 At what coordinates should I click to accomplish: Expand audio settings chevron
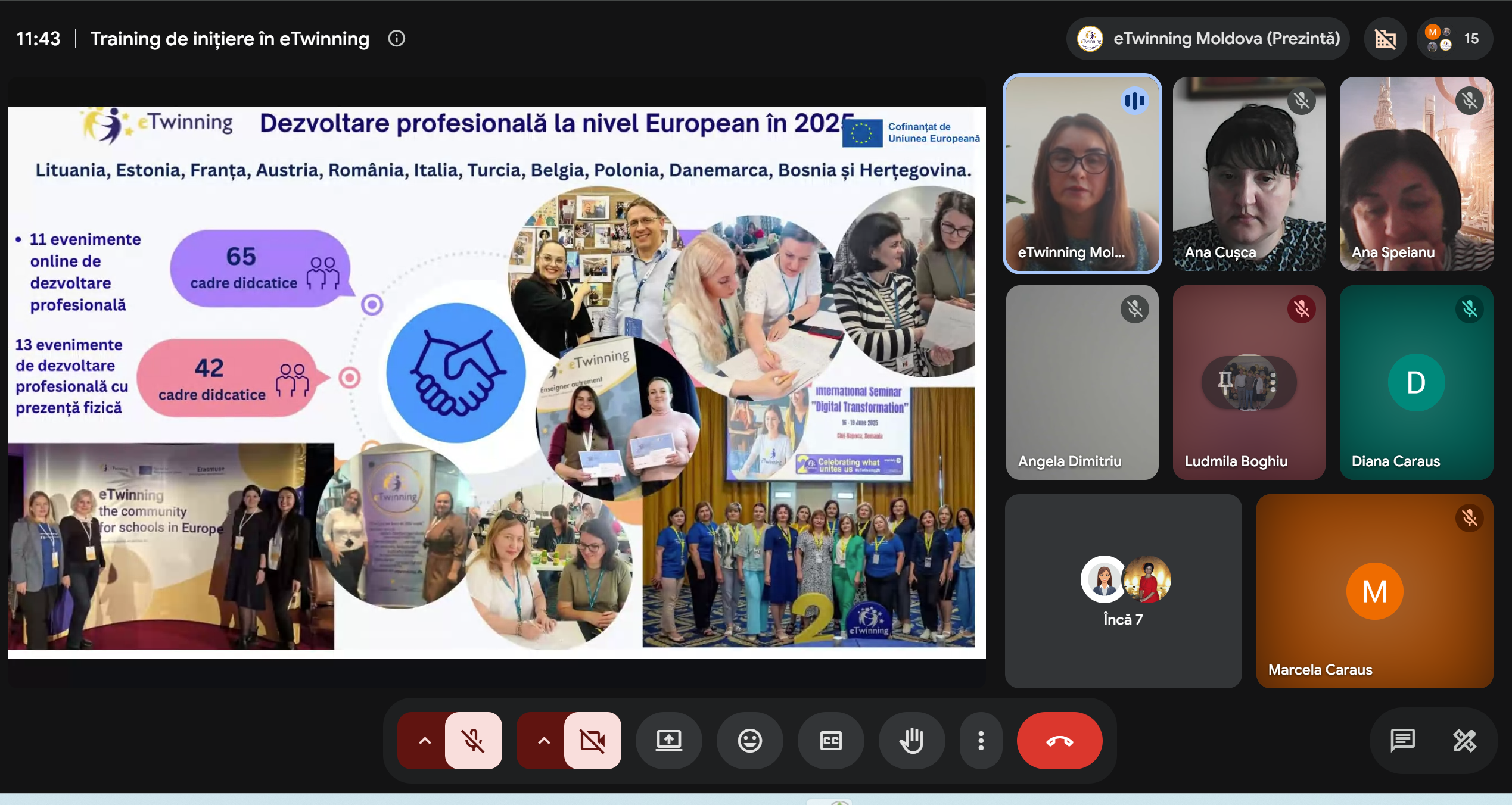click(x=424, y=741)
